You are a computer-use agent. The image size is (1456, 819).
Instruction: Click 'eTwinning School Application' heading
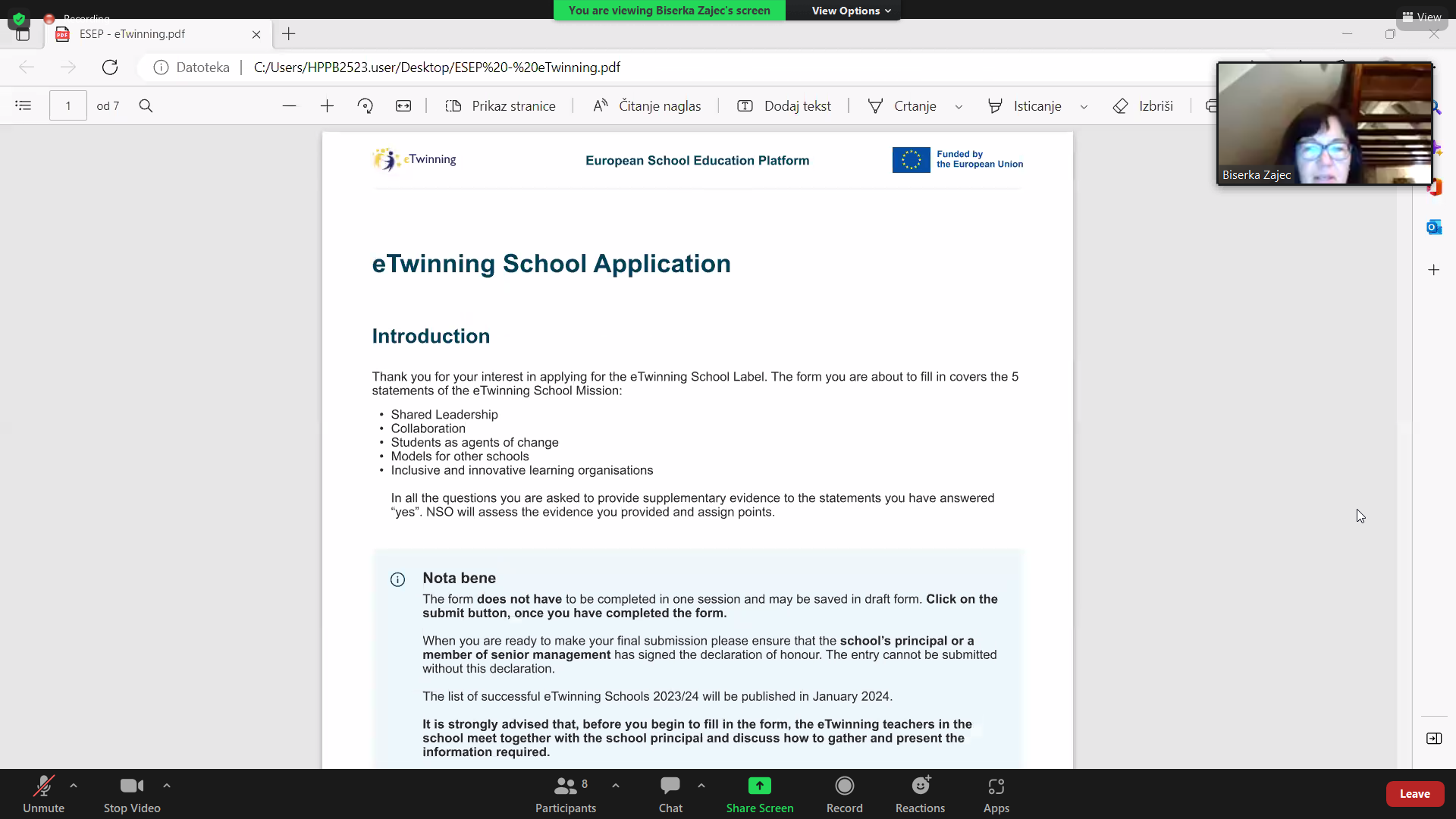pyautogui.click(x=551, y=264)
